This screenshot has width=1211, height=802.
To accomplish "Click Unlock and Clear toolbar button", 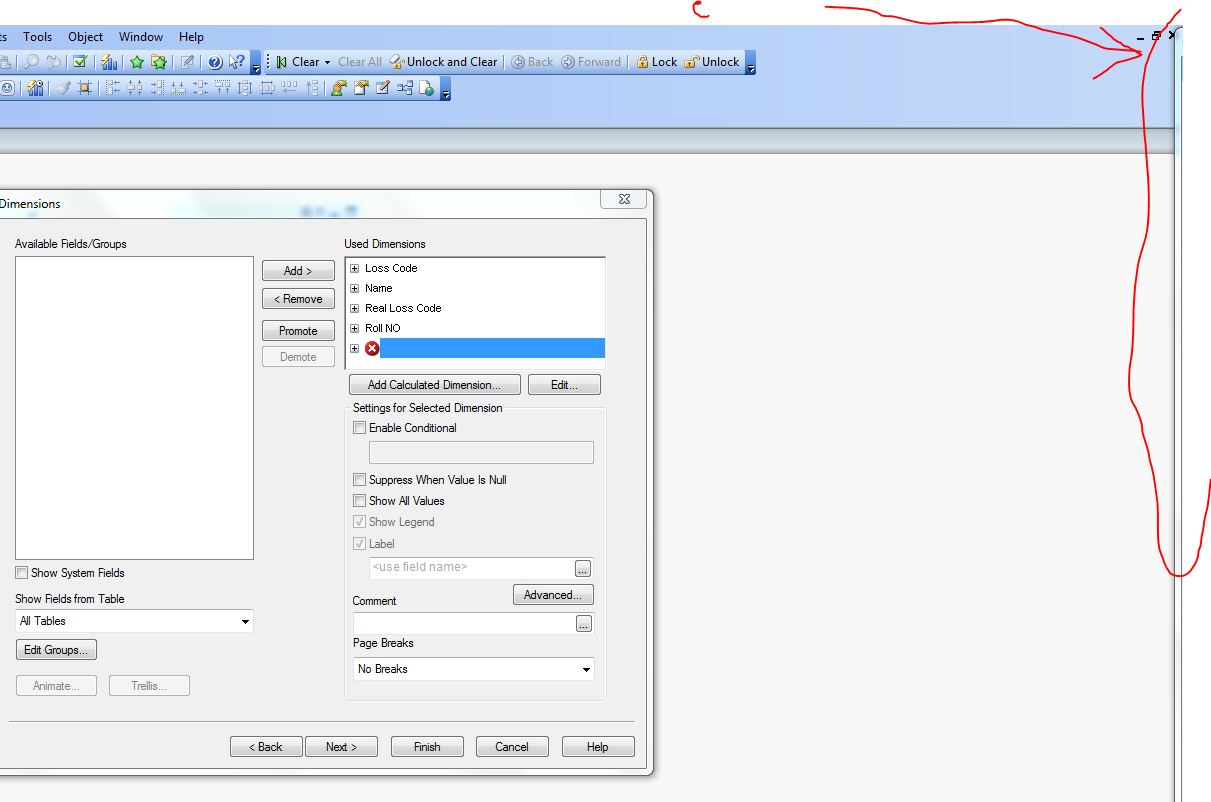I will click(x=443, y=62).
